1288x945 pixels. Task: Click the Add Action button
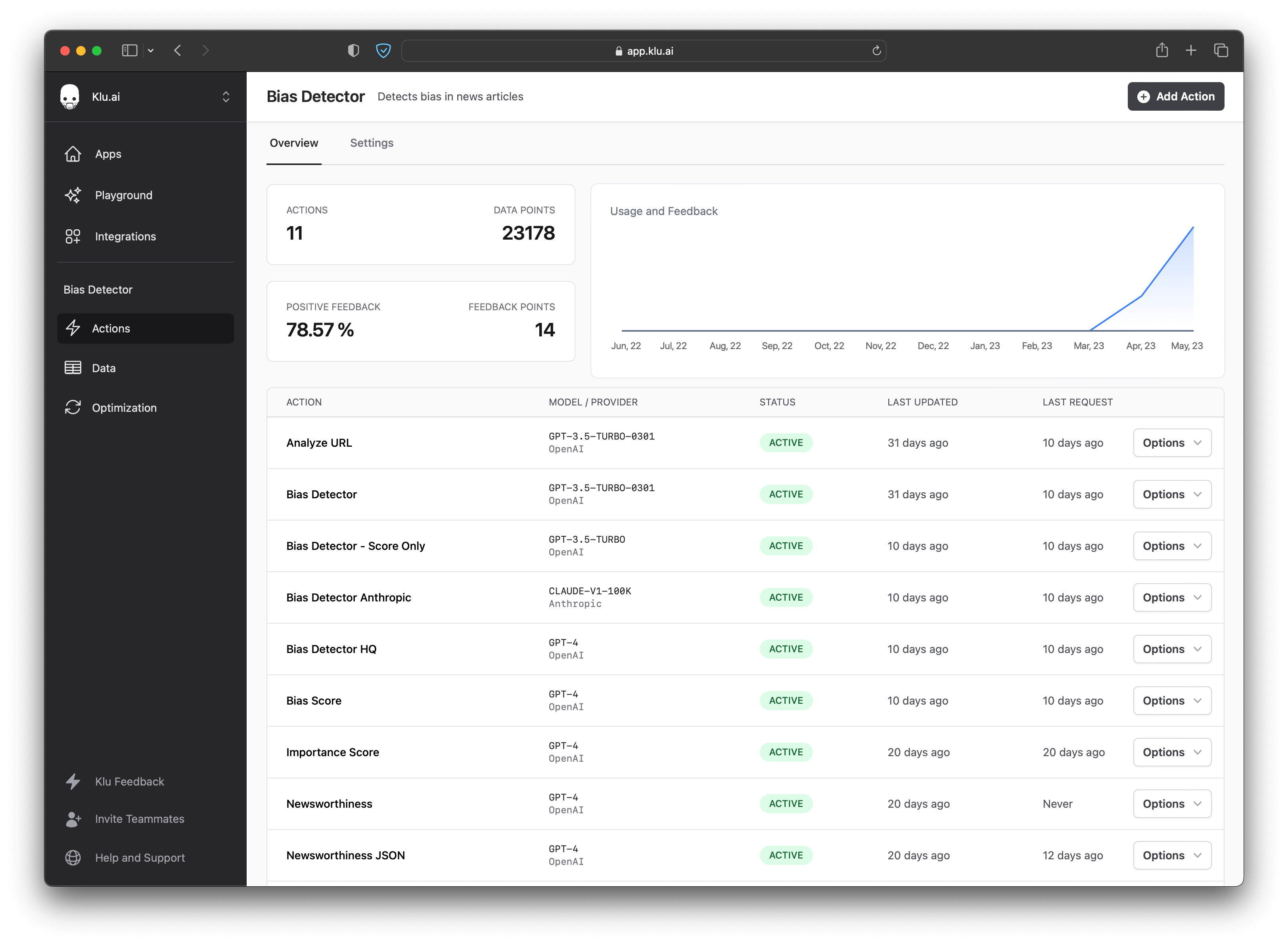coord(1175,96)
